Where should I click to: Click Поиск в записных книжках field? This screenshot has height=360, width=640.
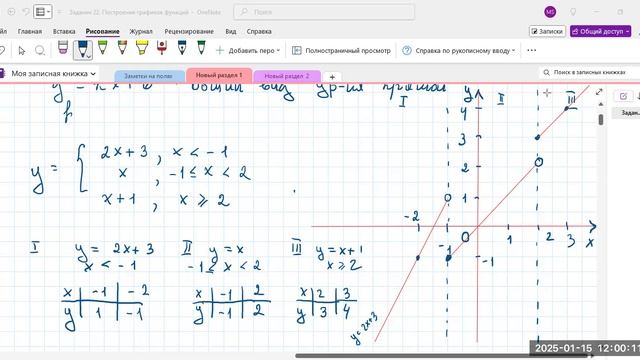[589, 72]
